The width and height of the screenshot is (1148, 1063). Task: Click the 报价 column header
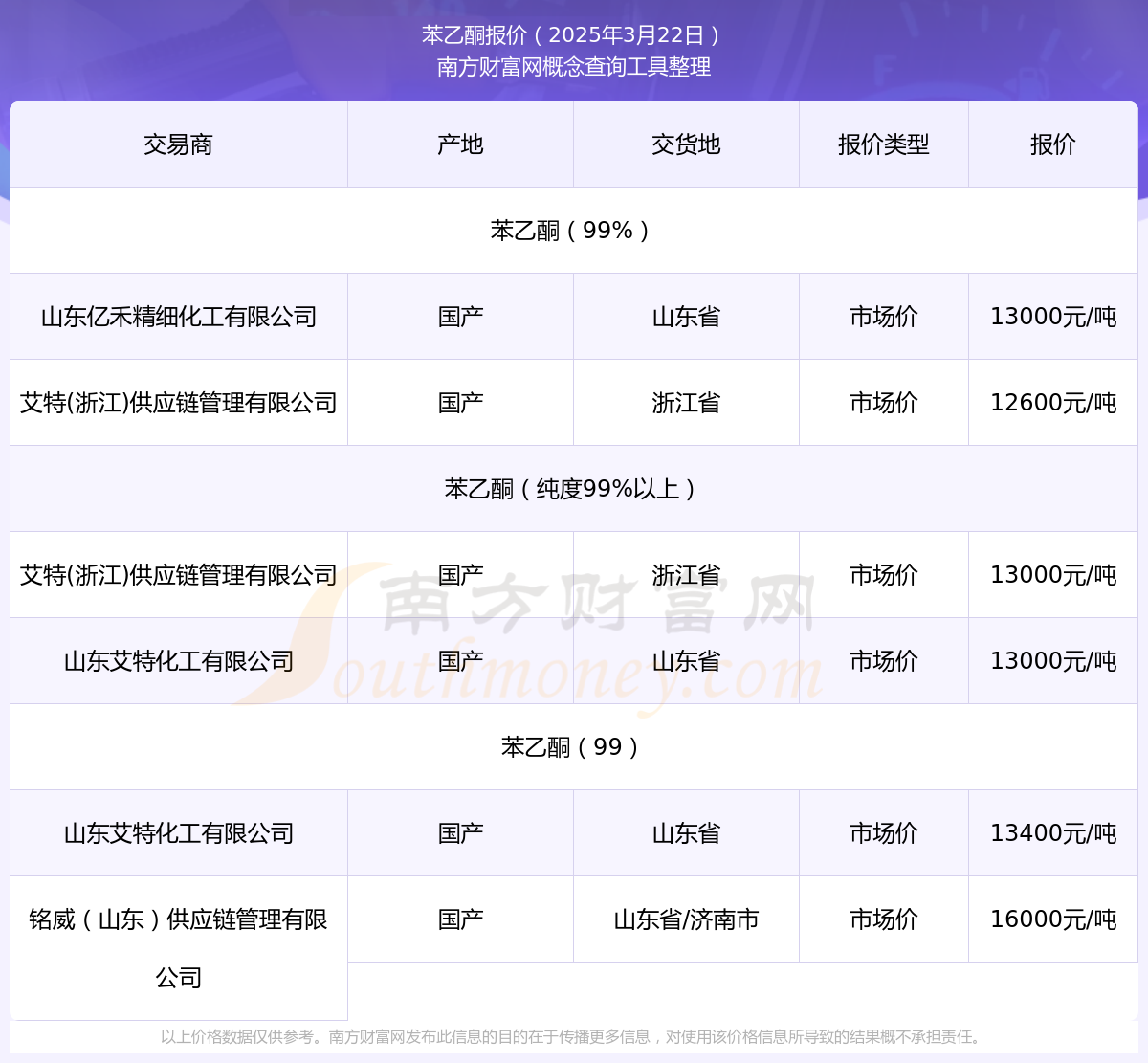click(1053, 144)
